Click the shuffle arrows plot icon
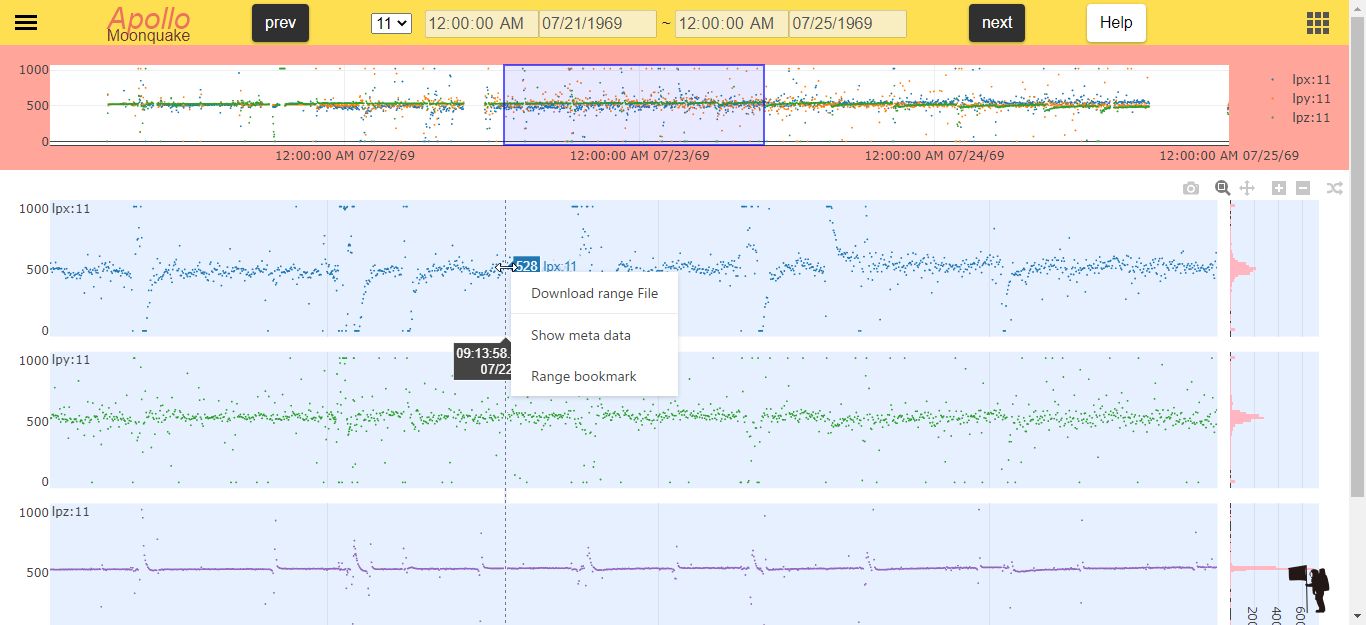Screen dimensions: 1366x625 (1334, 188)
